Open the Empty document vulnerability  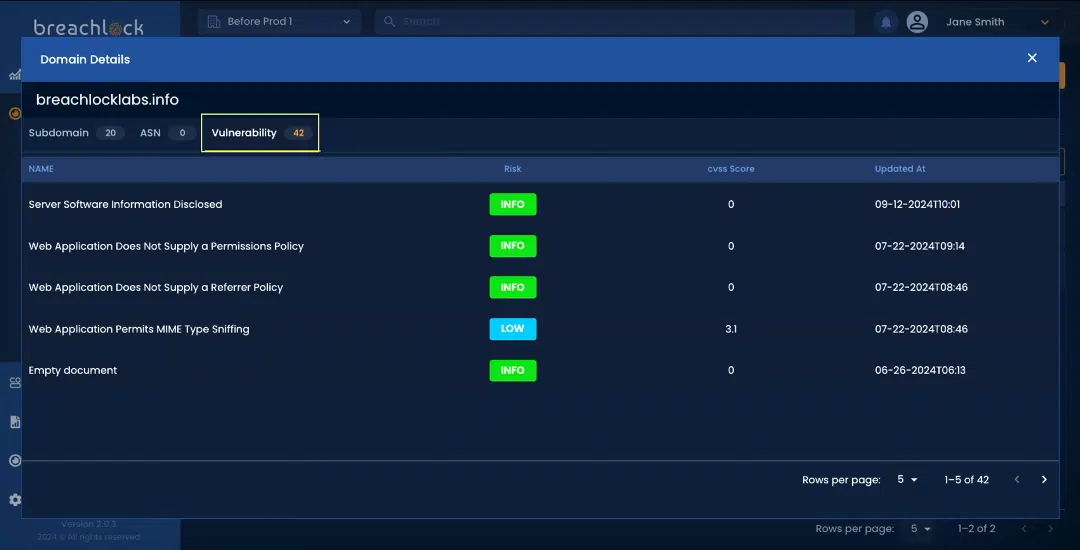(540, 370)
